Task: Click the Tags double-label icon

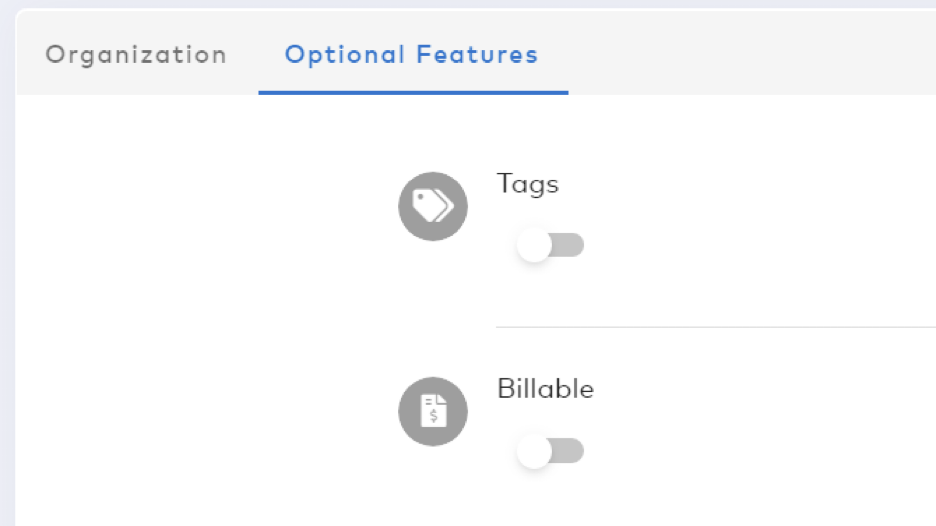Action: click(433, 206)
